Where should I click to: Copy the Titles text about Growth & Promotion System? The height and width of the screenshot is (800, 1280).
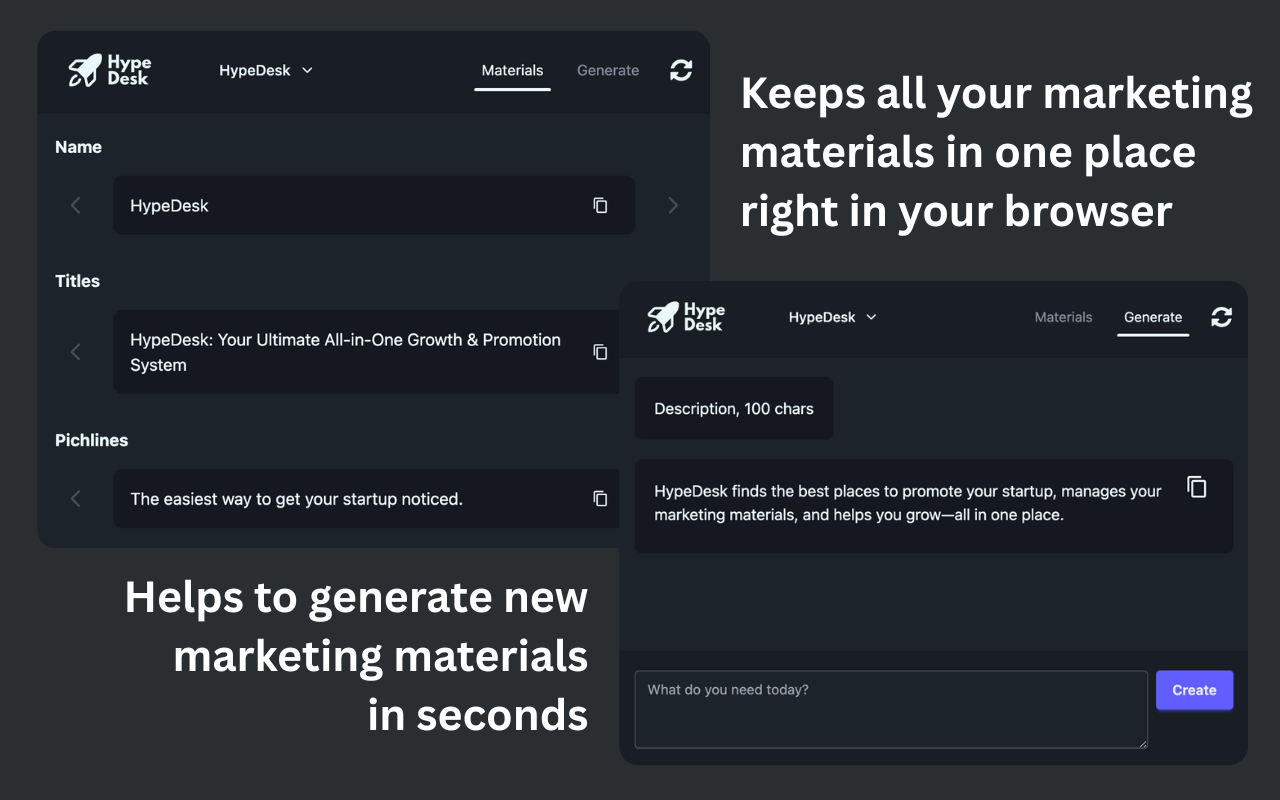[x=600, y=352]
